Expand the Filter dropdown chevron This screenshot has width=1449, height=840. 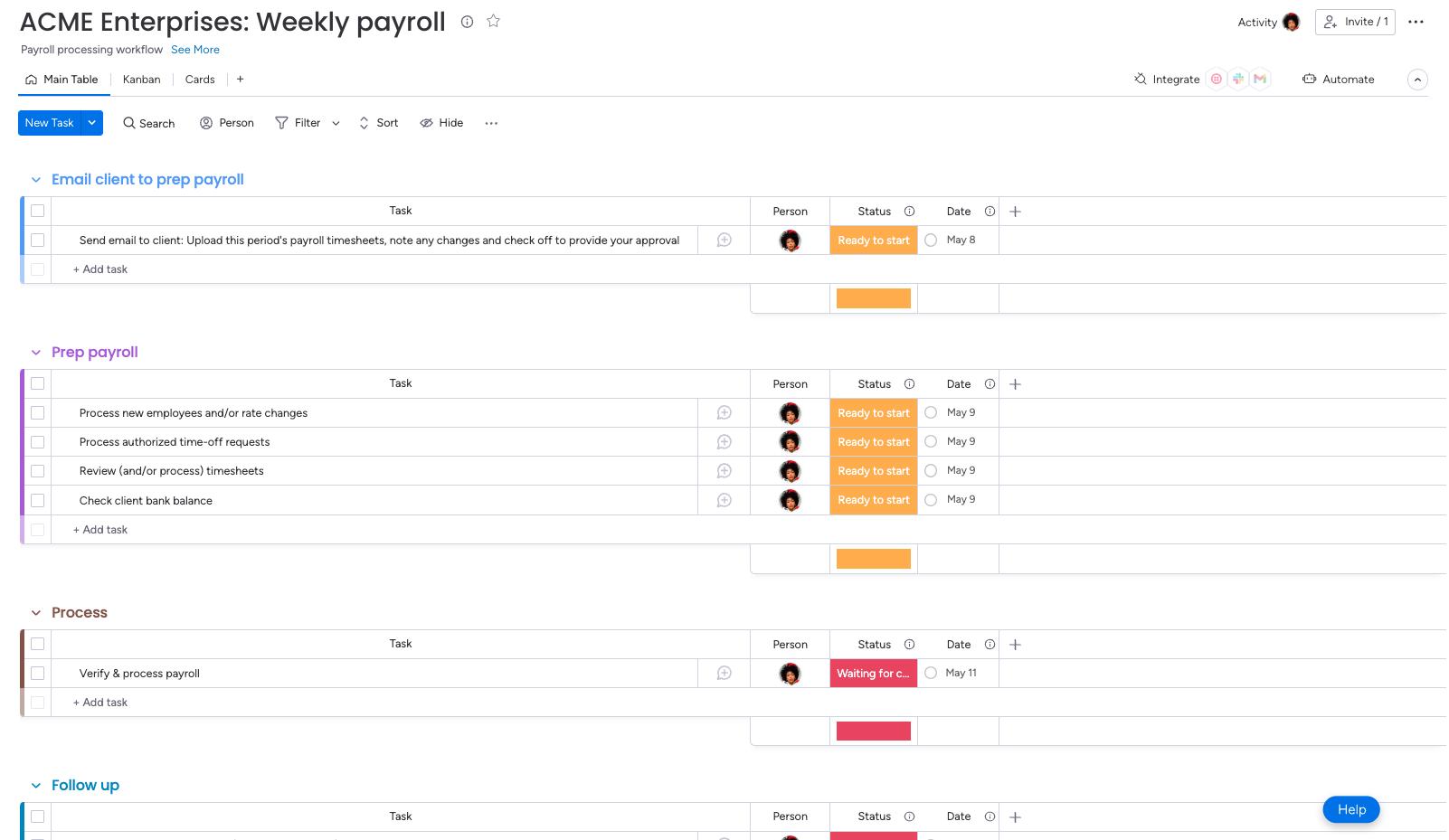click(x=336, y=123)
